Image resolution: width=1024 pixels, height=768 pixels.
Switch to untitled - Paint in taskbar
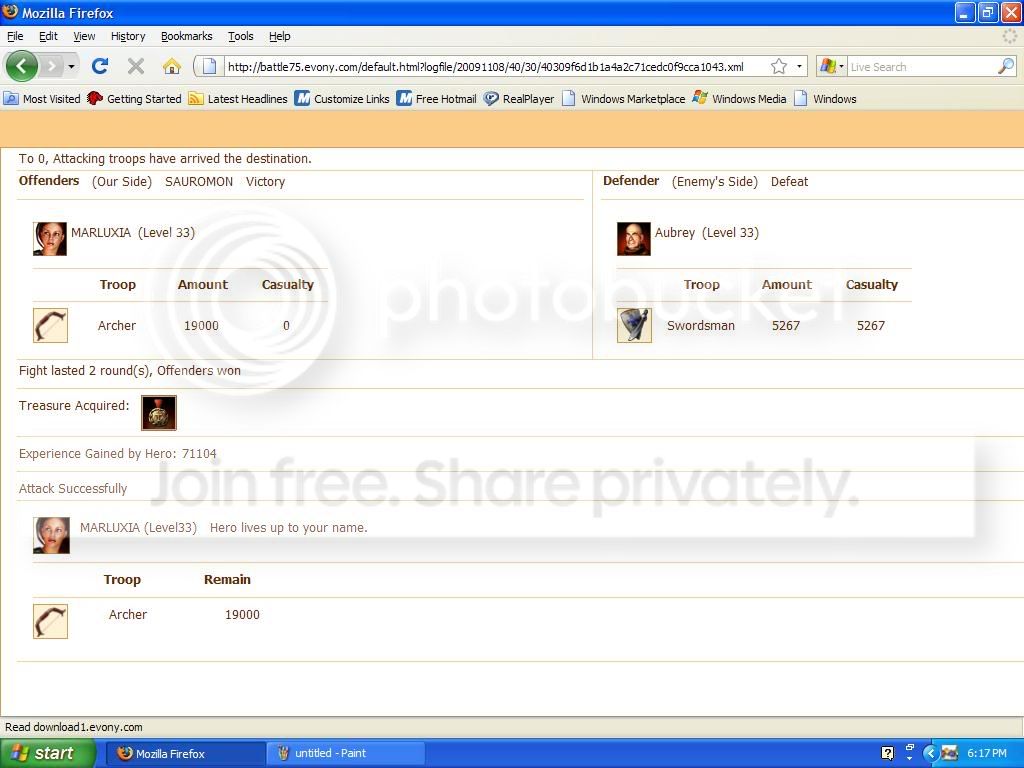(345, 753)
